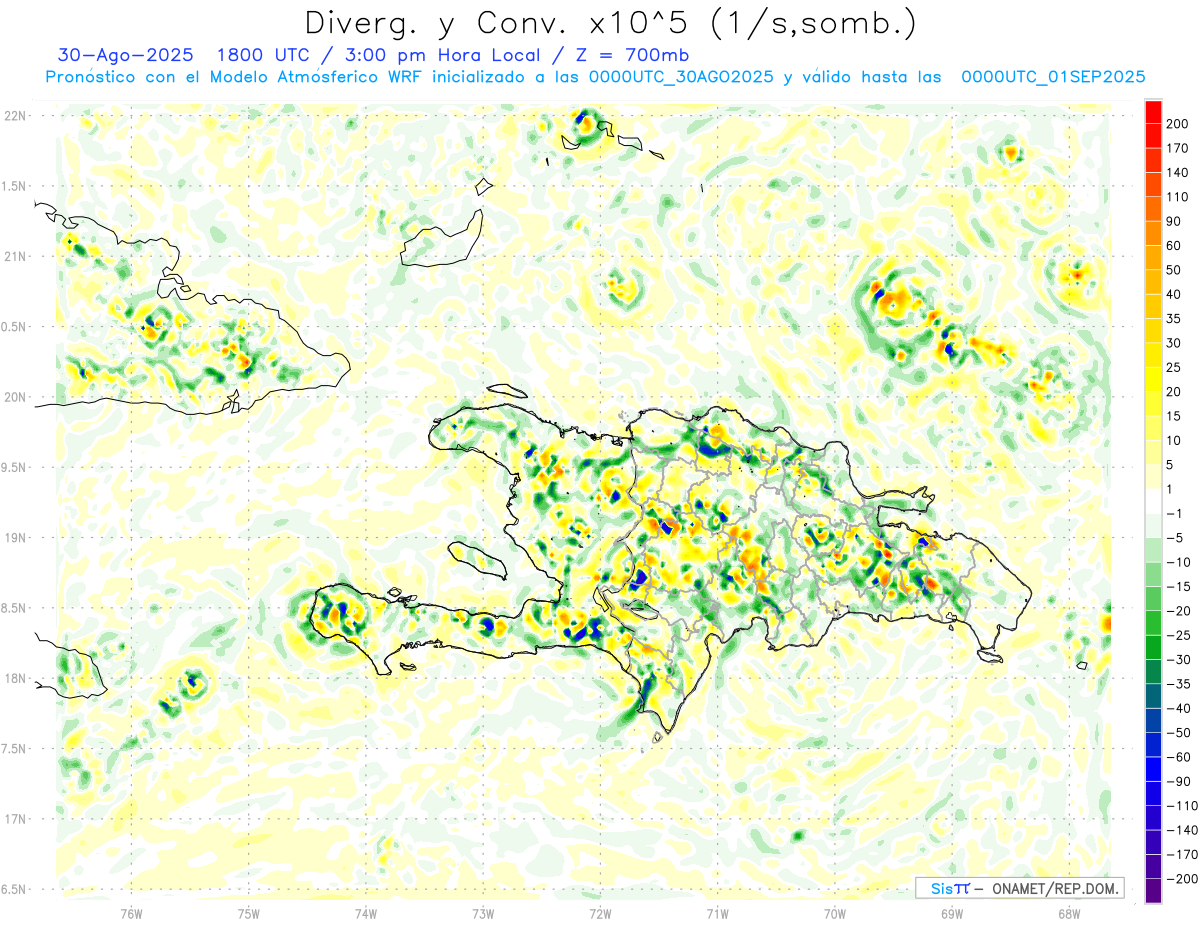
Task: Click the red color scale segment beside 200
Action: tap(1153, 111)
